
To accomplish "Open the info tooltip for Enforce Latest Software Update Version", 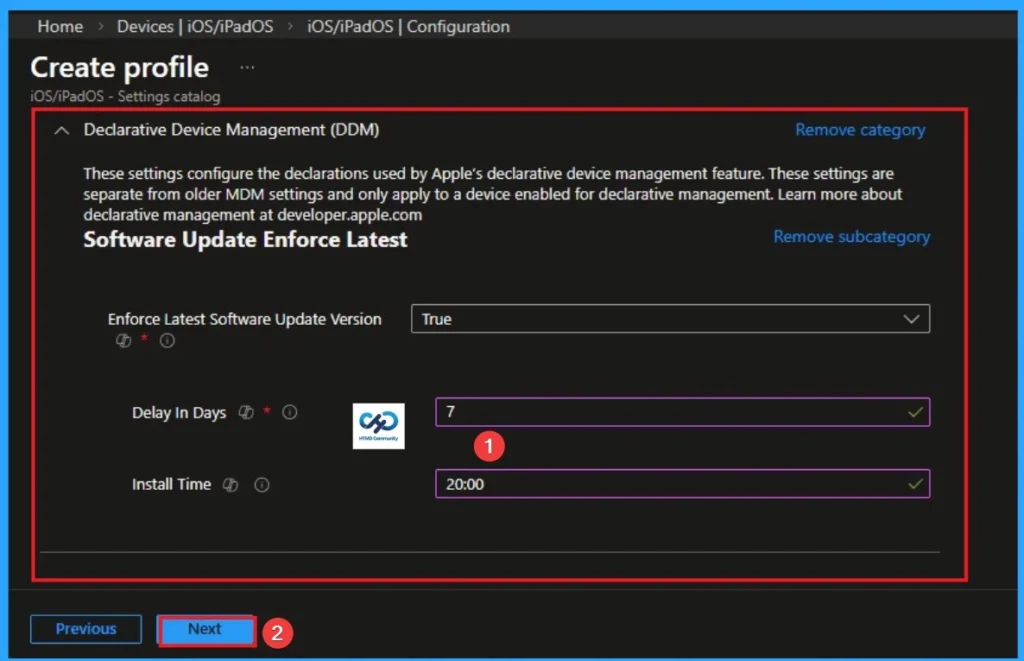I will tap(167, 340).
